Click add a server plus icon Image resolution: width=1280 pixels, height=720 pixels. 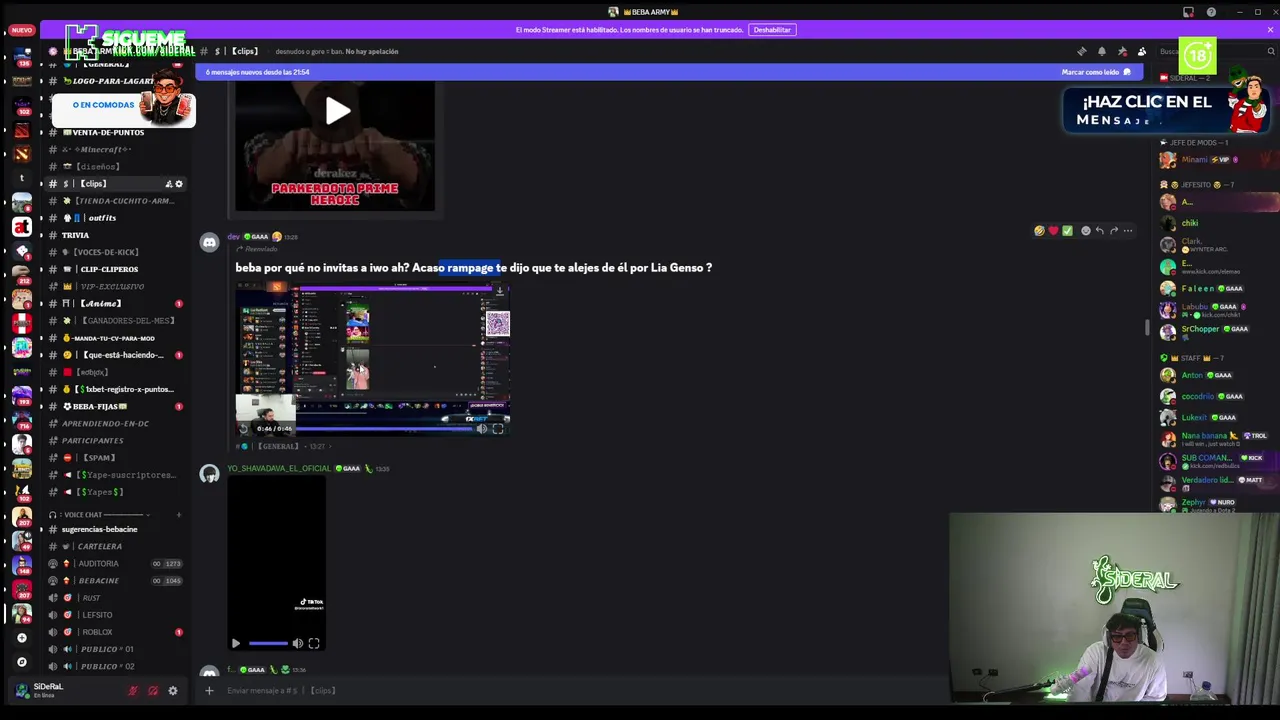22,637
